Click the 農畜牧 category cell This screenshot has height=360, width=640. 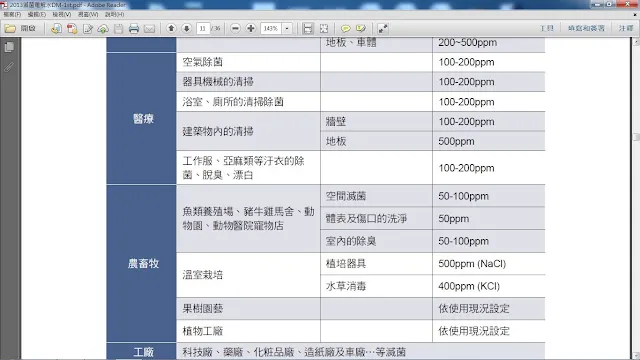(x=141, y=263)
